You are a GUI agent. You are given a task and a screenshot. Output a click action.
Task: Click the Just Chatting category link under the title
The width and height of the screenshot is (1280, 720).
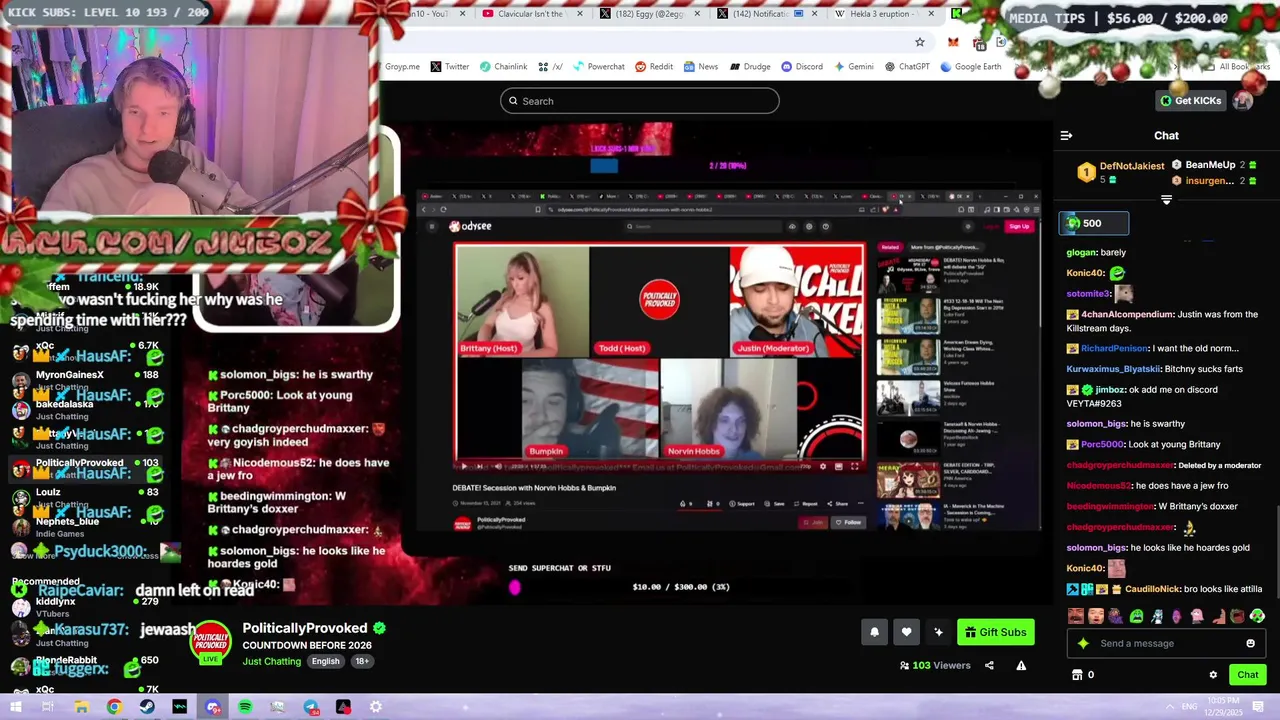pos(271,661)
